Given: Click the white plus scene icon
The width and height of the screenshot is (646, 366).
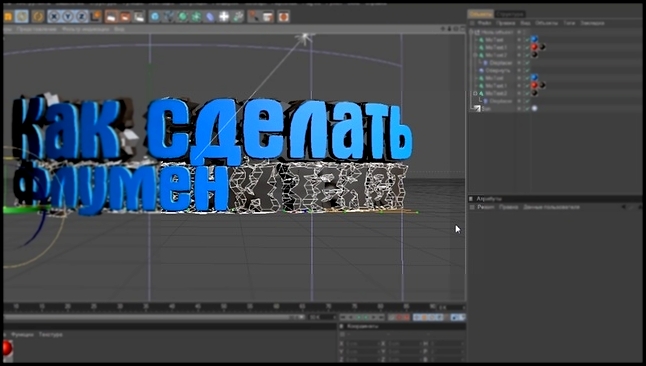Looking at the screenshot, I should point(224,17).
